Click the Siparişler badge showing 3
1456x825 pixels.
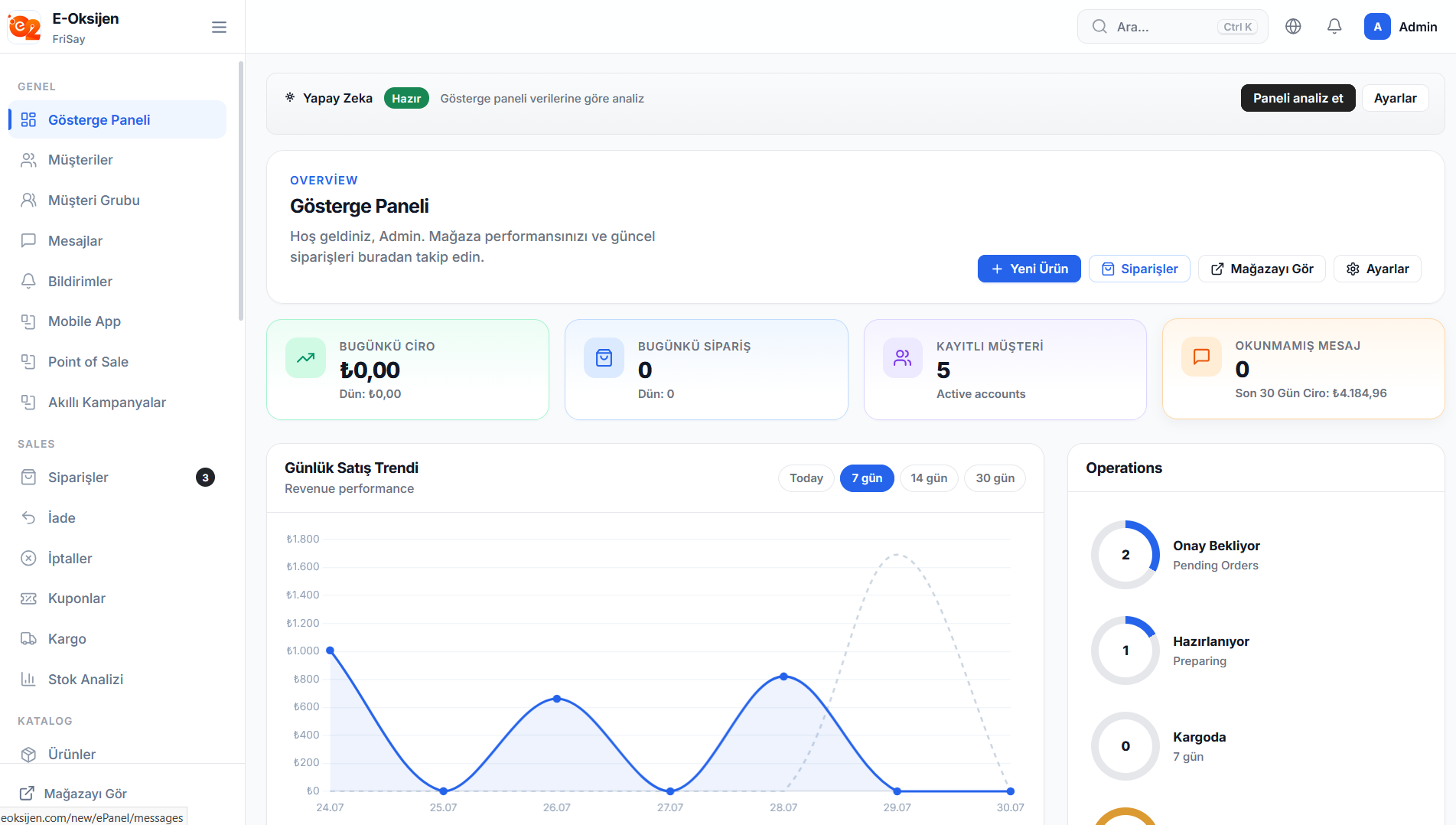pyautogui.click(x=205, y=478)
